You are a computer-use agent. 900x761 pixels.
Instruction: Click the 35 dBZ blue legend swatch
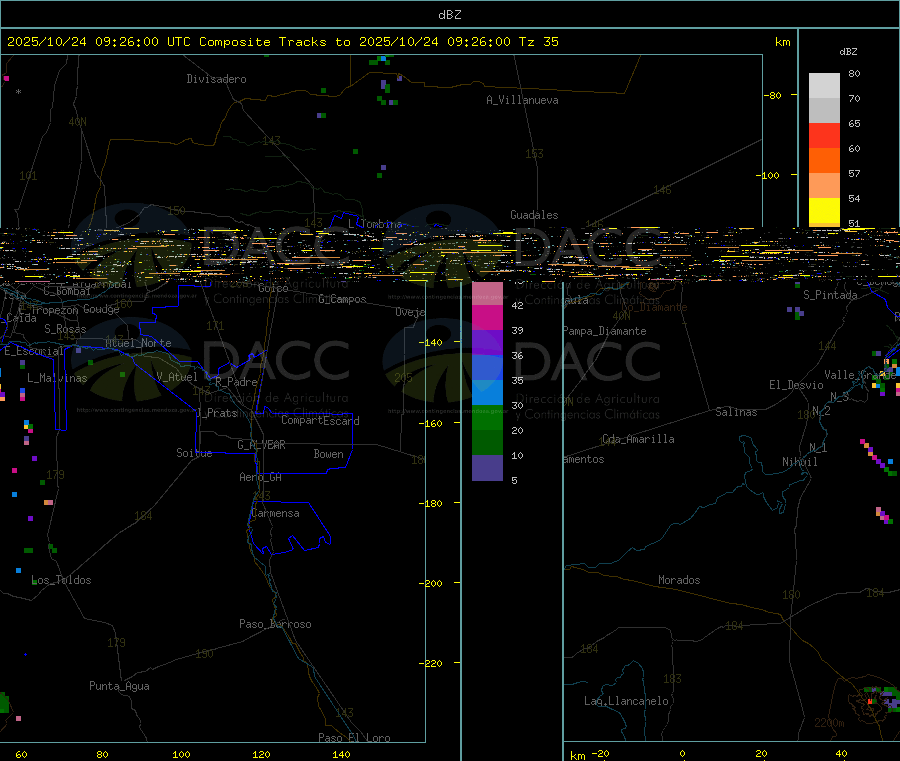(487, 393)
